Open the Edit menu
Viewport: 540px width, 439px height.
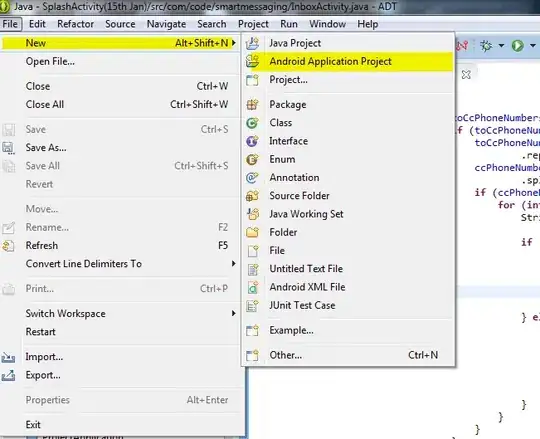pos(37,24)
